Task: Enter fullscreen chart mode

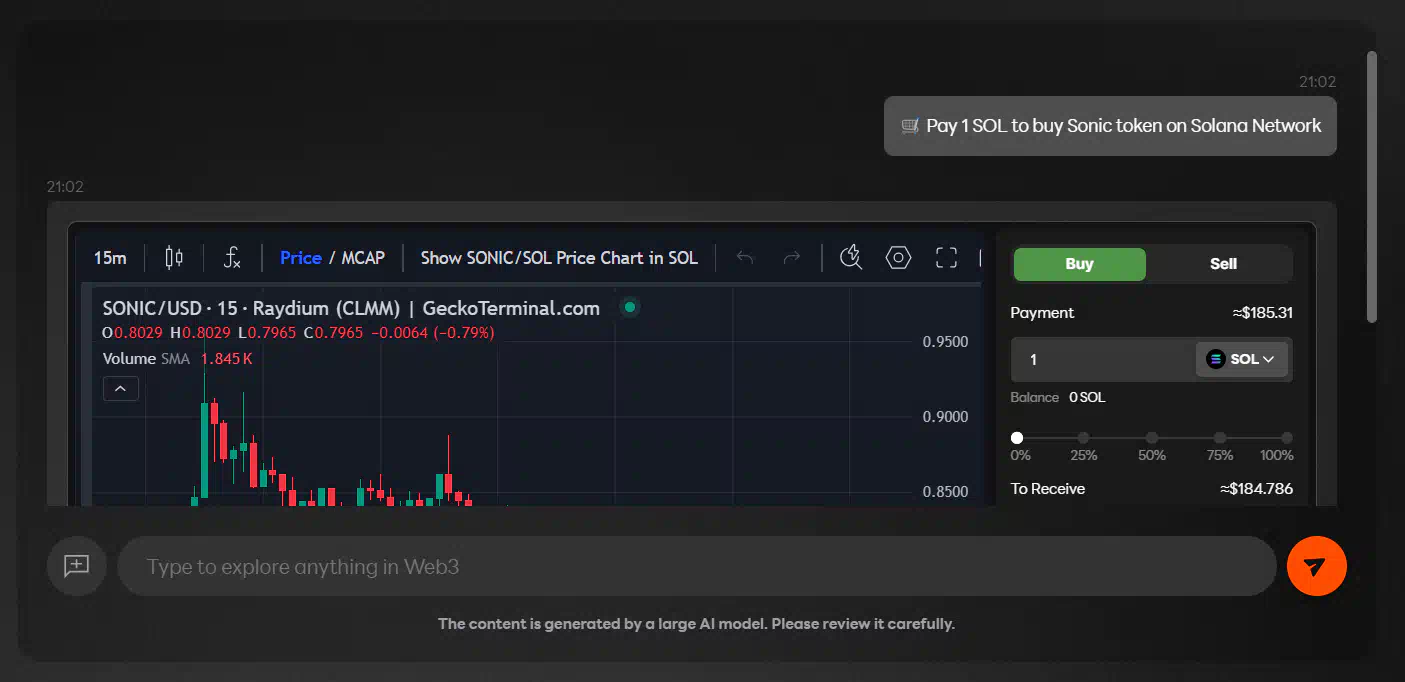Action: pos(946,258)
